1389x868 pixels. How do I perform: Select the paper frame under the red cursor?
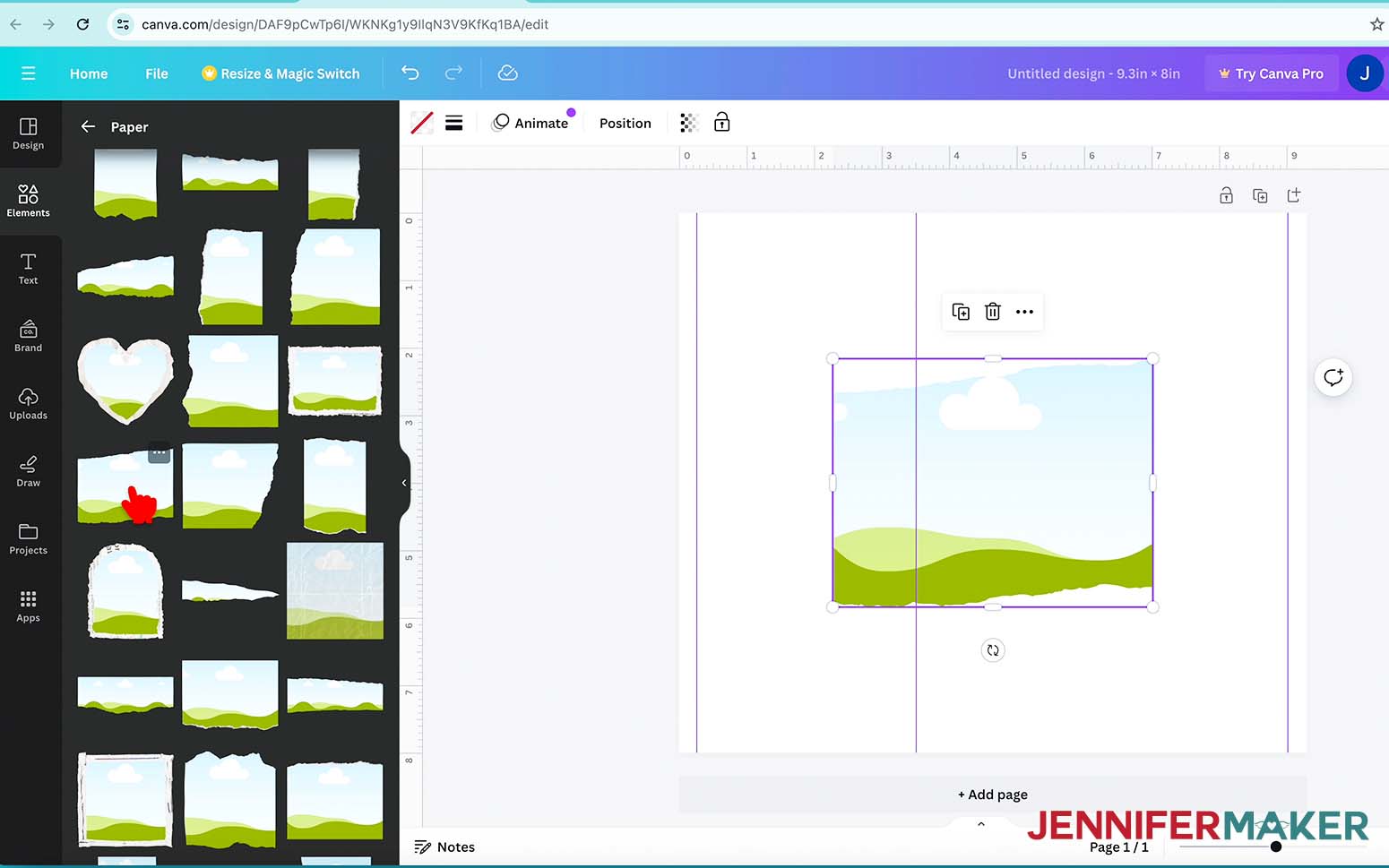[125, 486]
